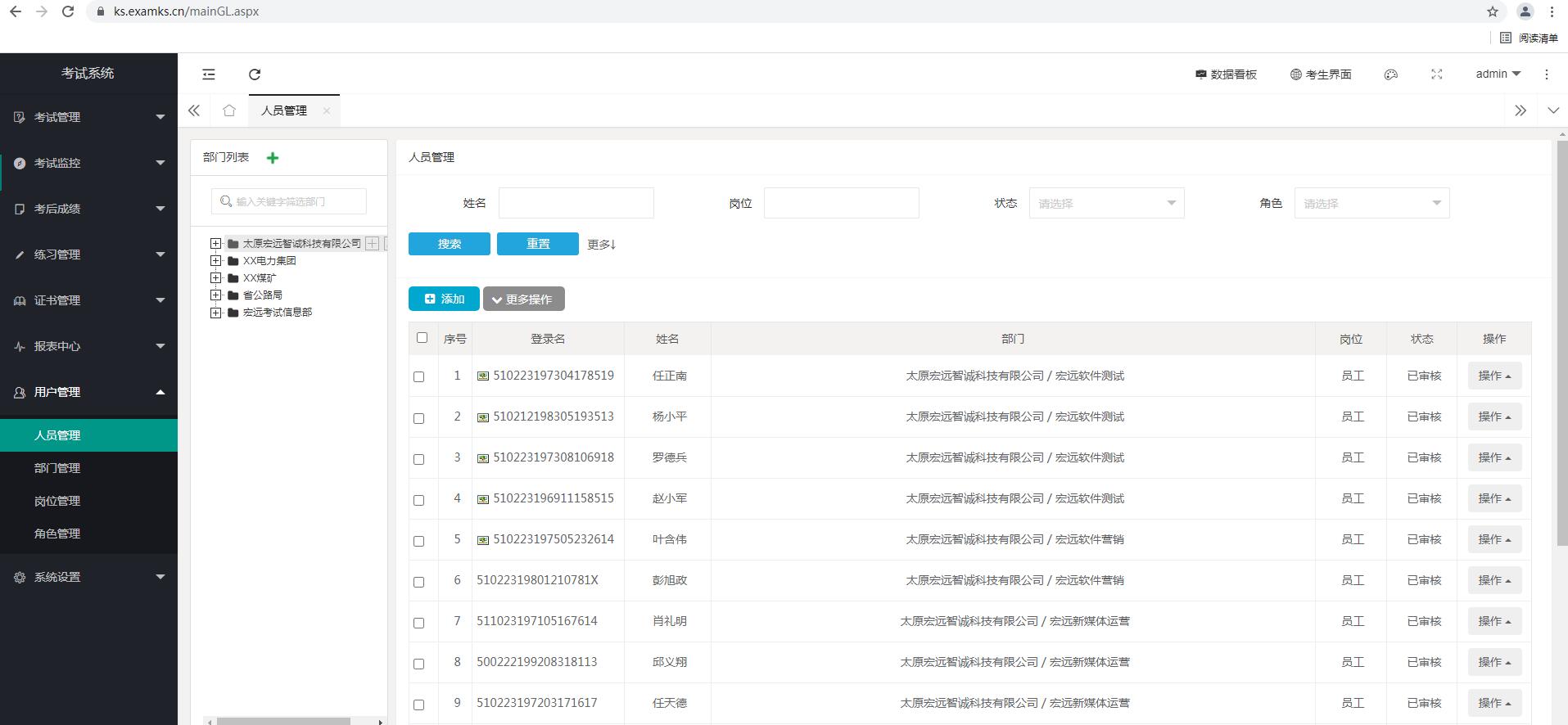Select the checkbox for 赵小军

pyautogui.click(x=419, y=500)
